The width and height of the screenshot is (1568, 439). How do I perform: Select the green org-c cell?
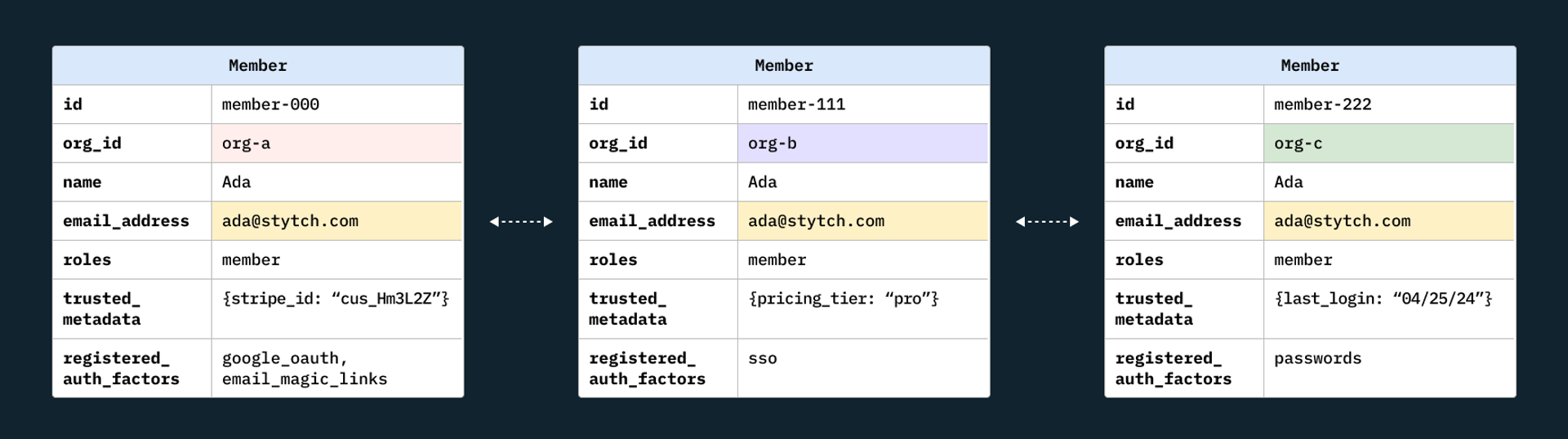[x=1388, y=143]
